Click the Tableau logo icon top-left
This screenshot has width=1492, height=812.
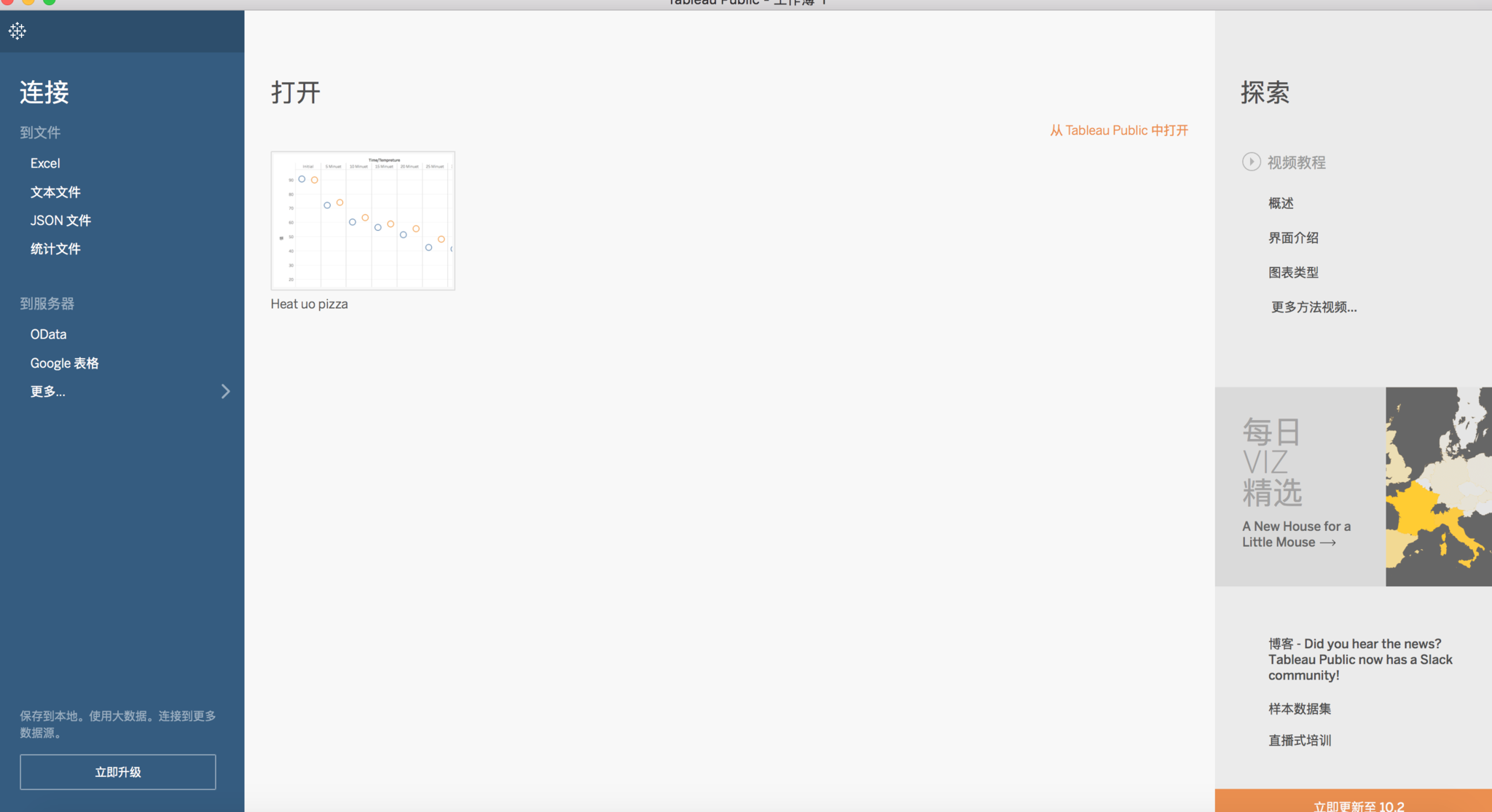tap(17, 31)
